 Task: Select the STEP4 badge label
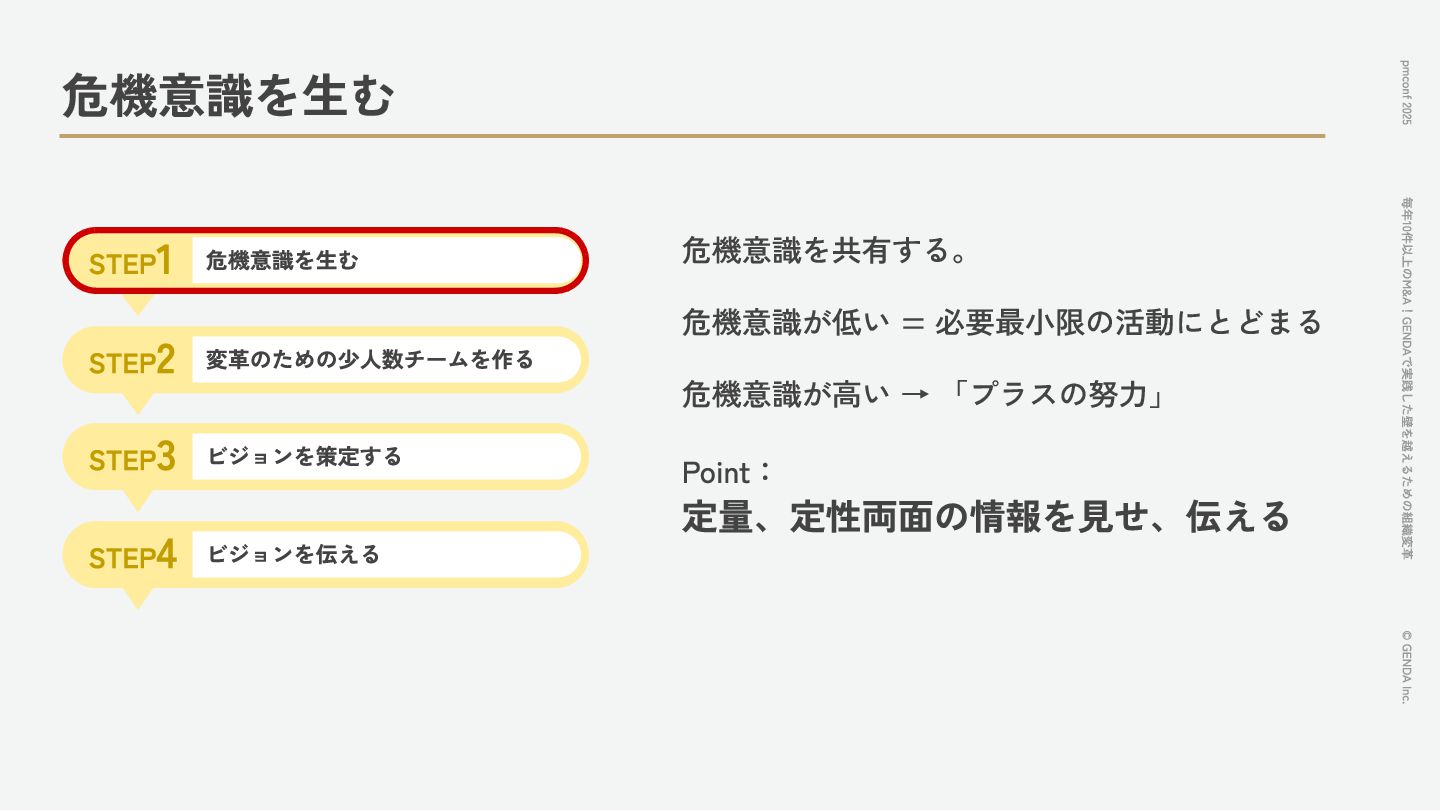[x=131, y=555]
